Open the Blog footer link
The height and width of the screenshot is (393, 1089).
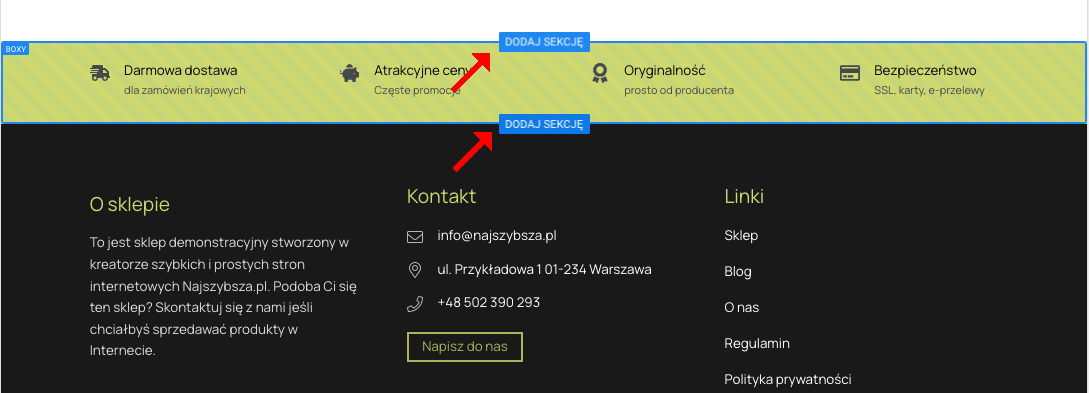click(738, 271)
